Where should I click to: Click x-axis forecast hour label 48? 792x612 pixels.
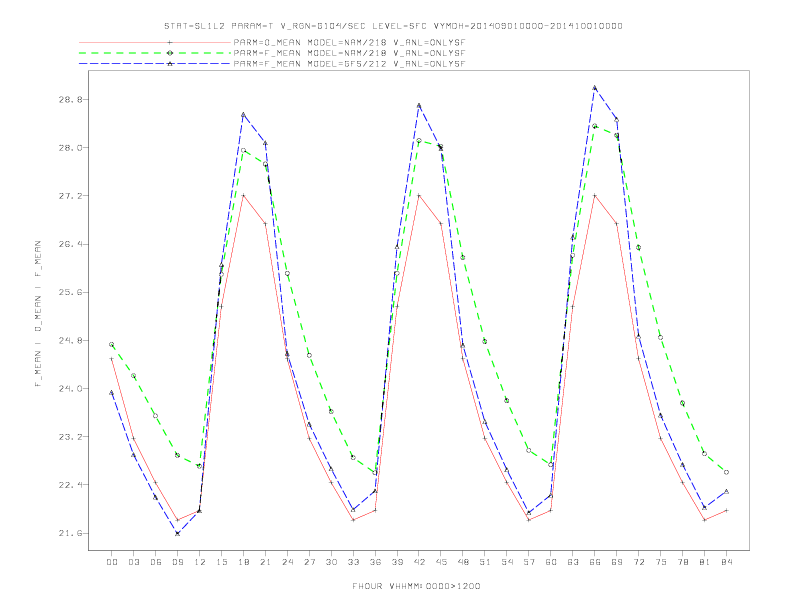click(463, 562)
